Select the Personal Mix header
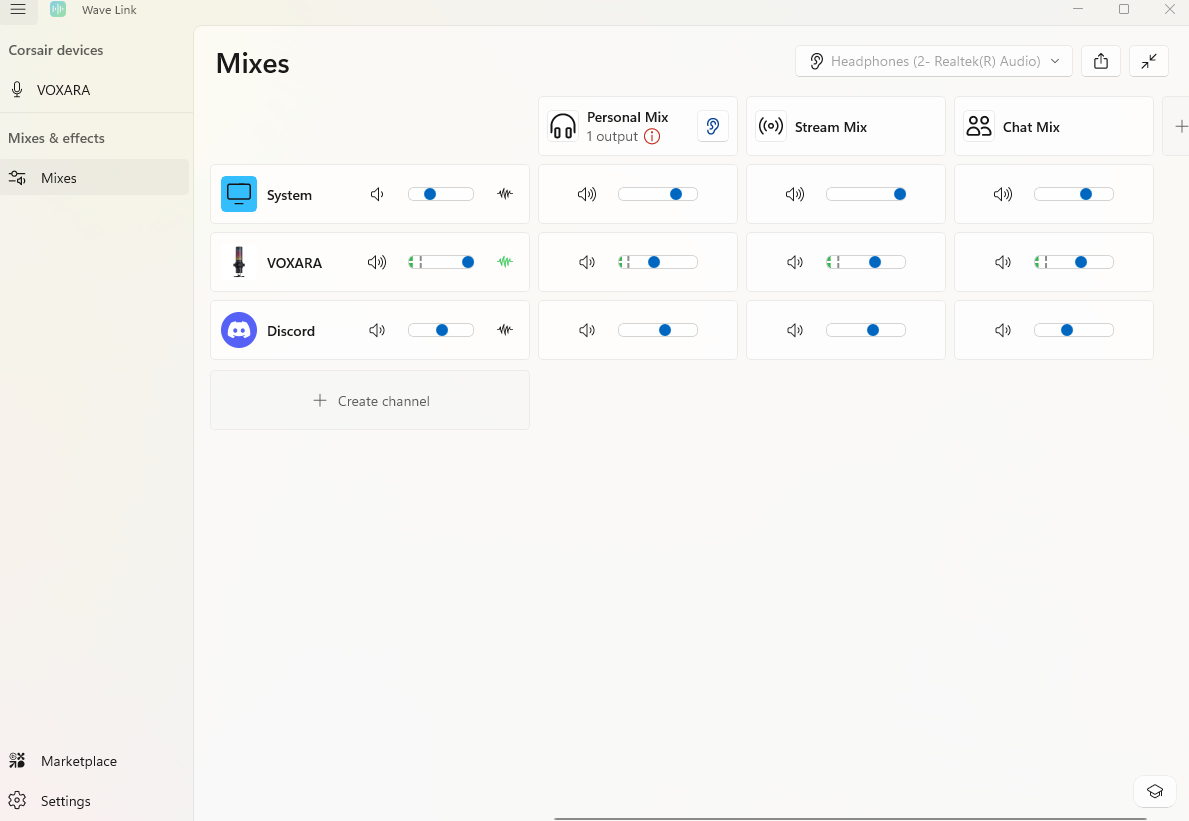Image resolution: width=1189 pixels, height=821 pixels. pos(638,127)
